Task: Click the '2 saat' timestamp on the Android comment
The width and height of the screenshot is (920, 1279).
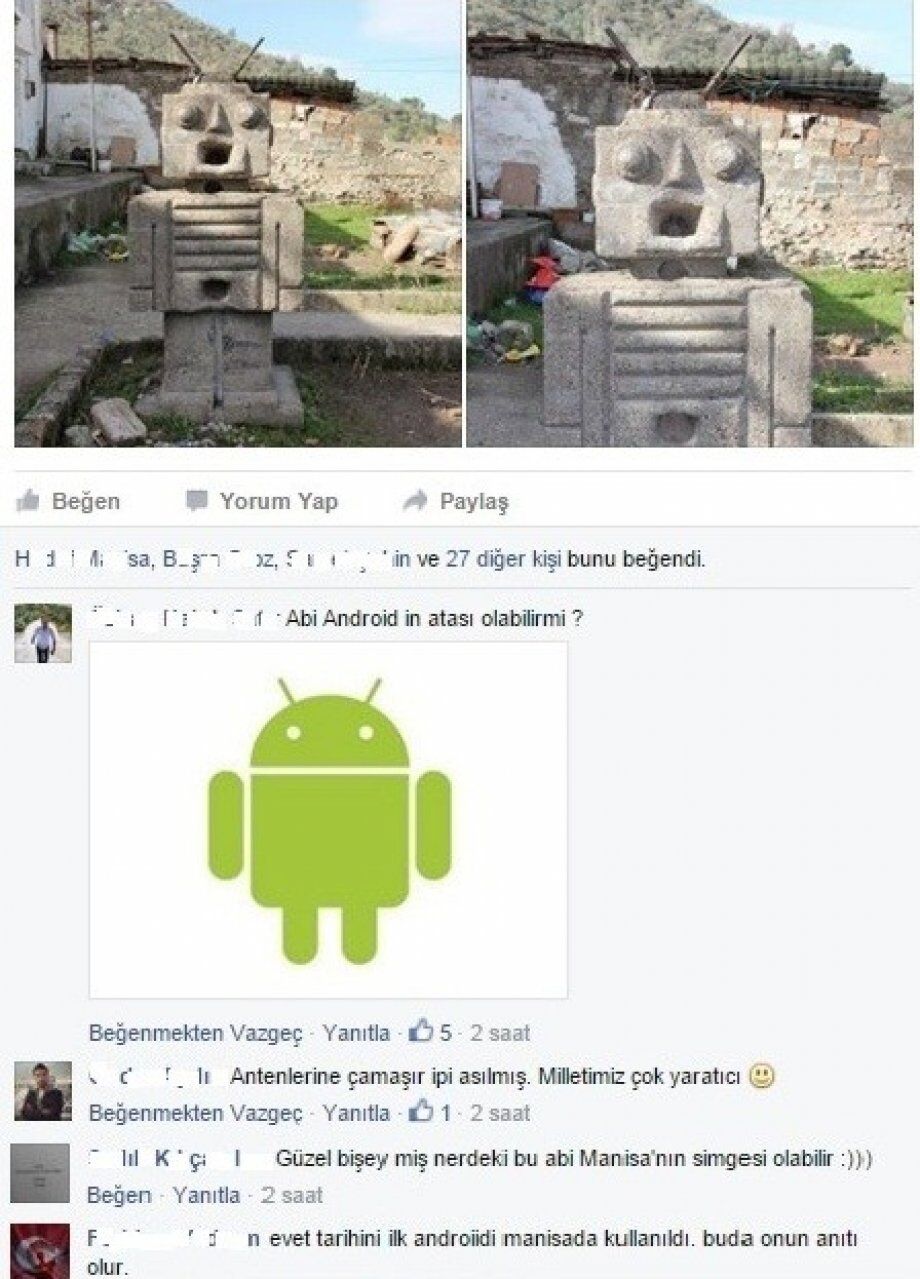Action: [500, 1033]
